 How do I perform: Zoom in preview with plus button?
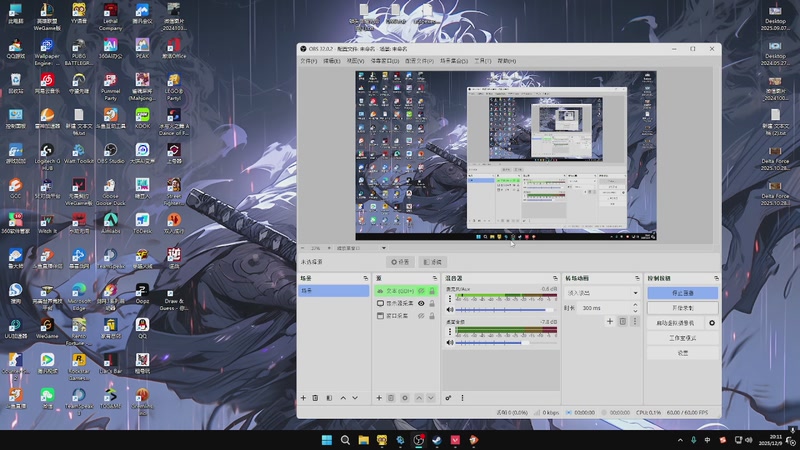pyautogui.click(x=329, y=248)
